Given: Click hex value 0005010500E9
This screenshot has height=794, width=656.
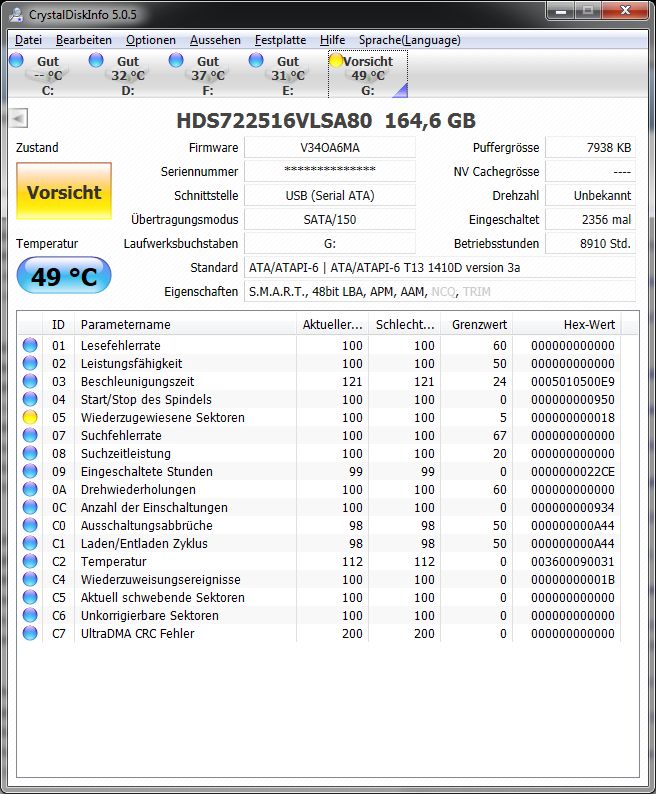Looking at the screenshot, I should pyautogui.click(x=572, y=381).
